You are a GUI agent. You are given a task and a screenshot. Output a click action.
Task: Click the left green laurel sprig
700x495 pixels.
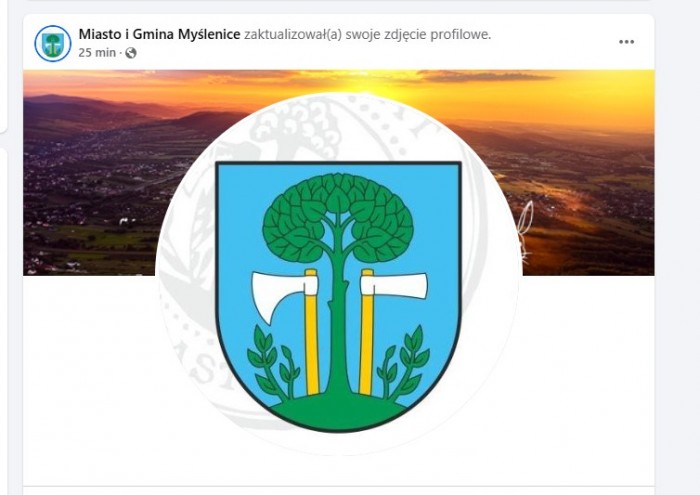[272, 362]
